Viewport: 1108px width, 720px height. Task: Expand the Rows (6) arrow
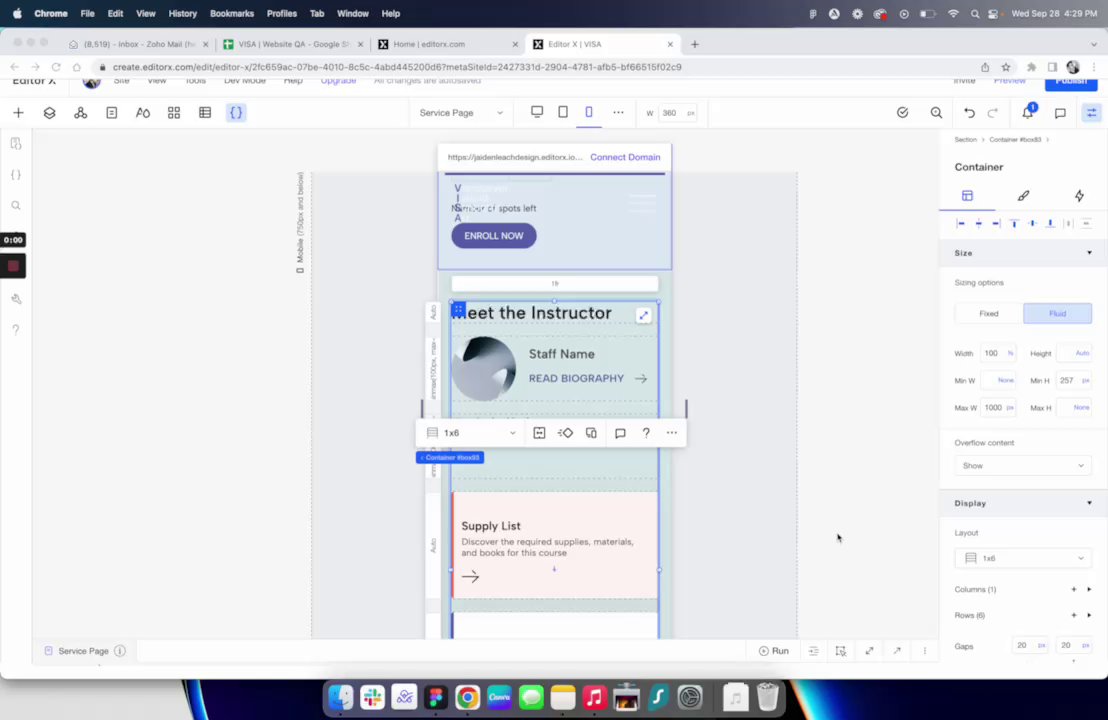pyautogui.click(x=1089, y=615)
